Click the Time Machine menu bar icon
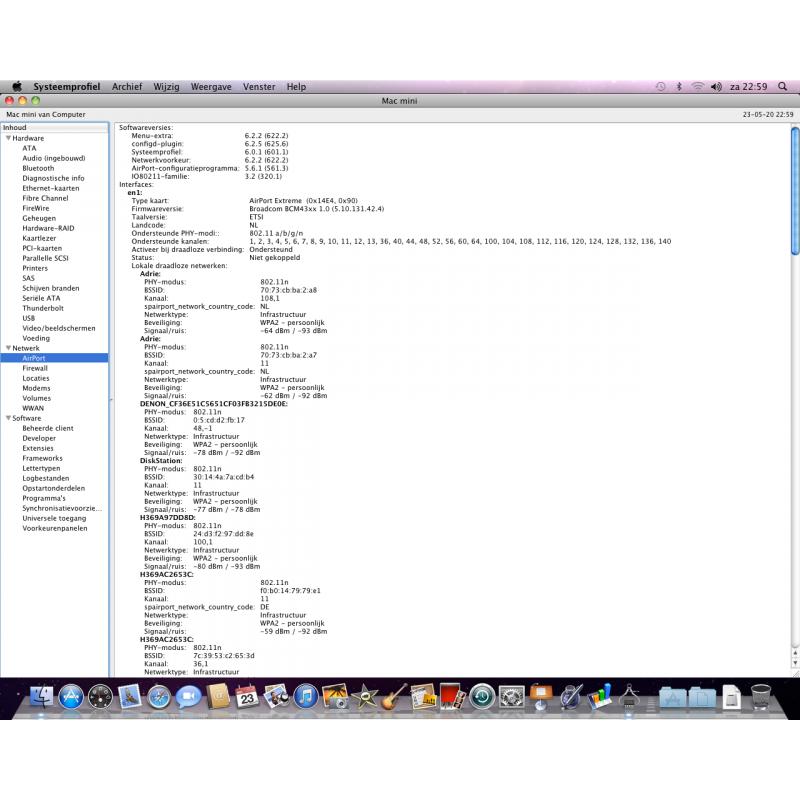 point(661,87)
